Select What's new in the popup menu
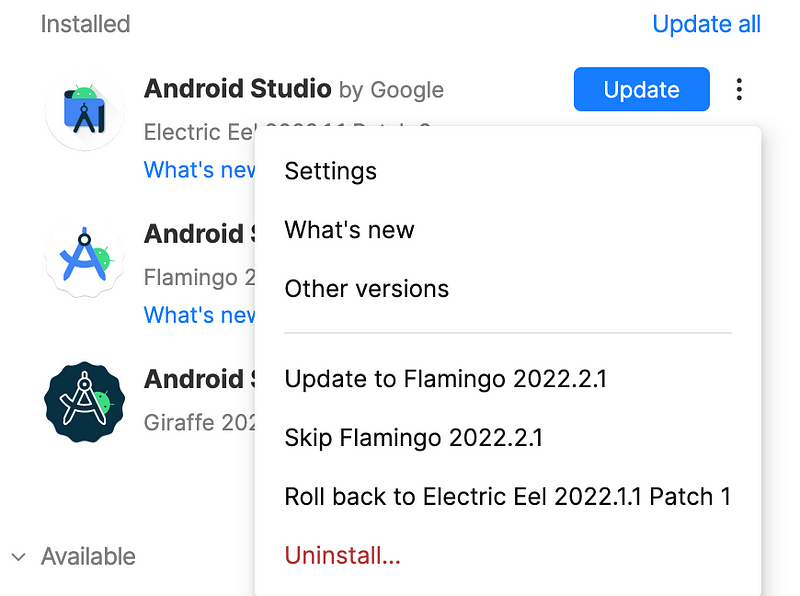Screen dimensions: 800x596 349,230
